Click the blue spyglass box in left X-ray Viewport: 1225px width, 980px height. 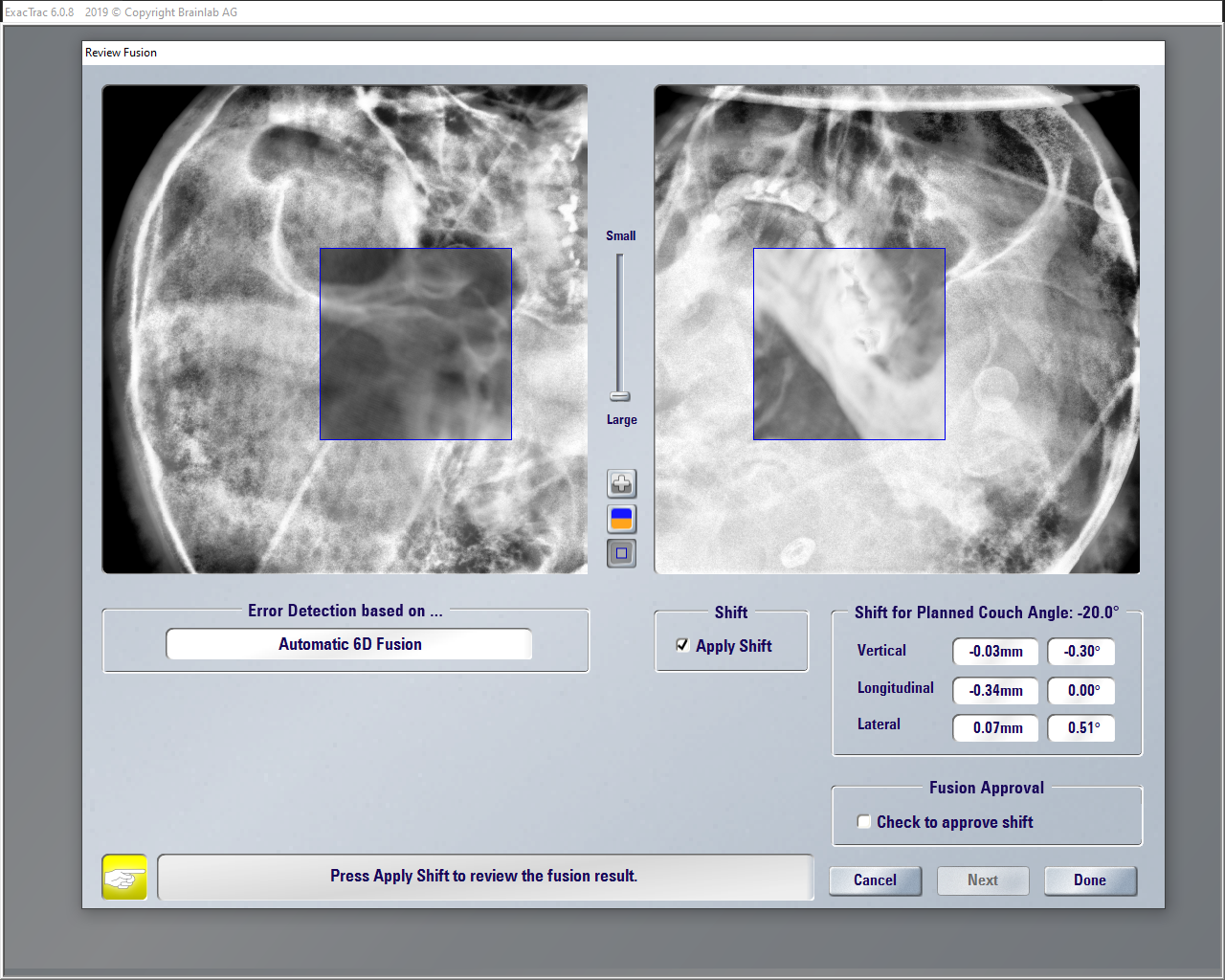click(x=415, y=344)
